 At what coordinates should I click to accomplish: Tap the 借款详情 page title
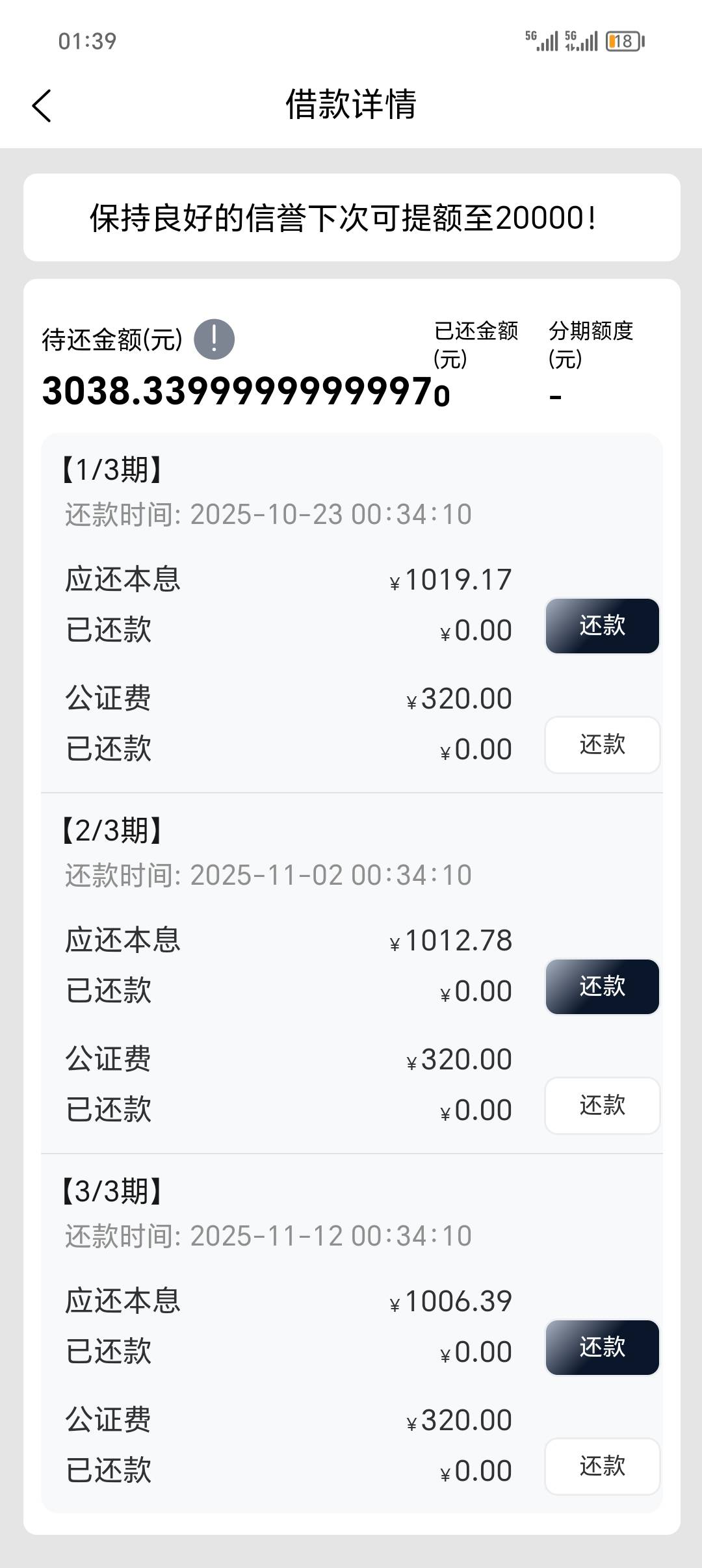point(351,105)
